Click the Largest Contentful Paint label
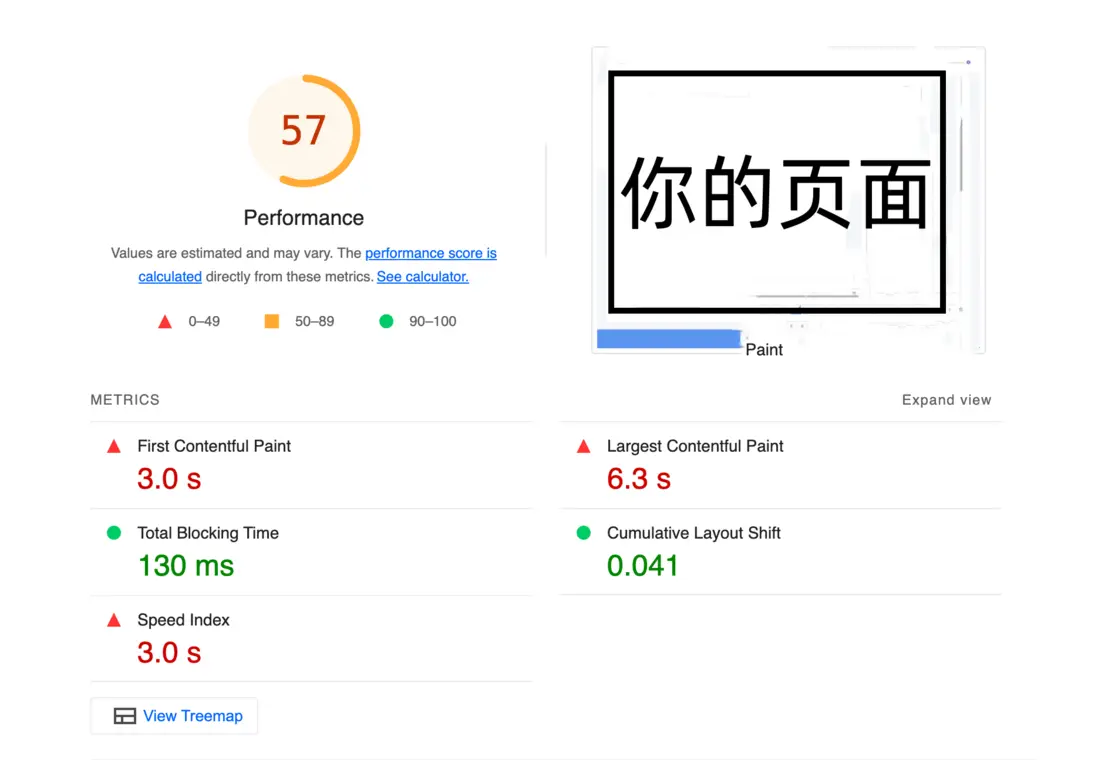1098x760 pixels. (695, 446)
